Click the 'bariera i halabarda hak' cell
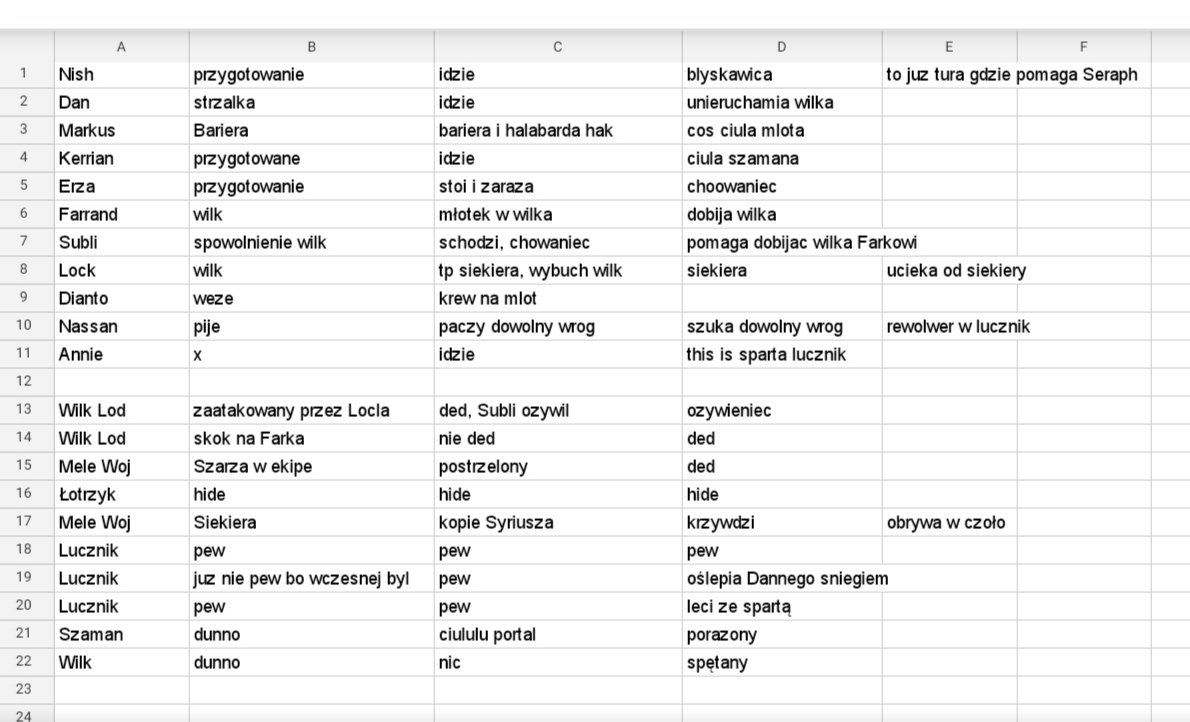The height and width of the screenshot is (722, 1190). coord(558,131)
